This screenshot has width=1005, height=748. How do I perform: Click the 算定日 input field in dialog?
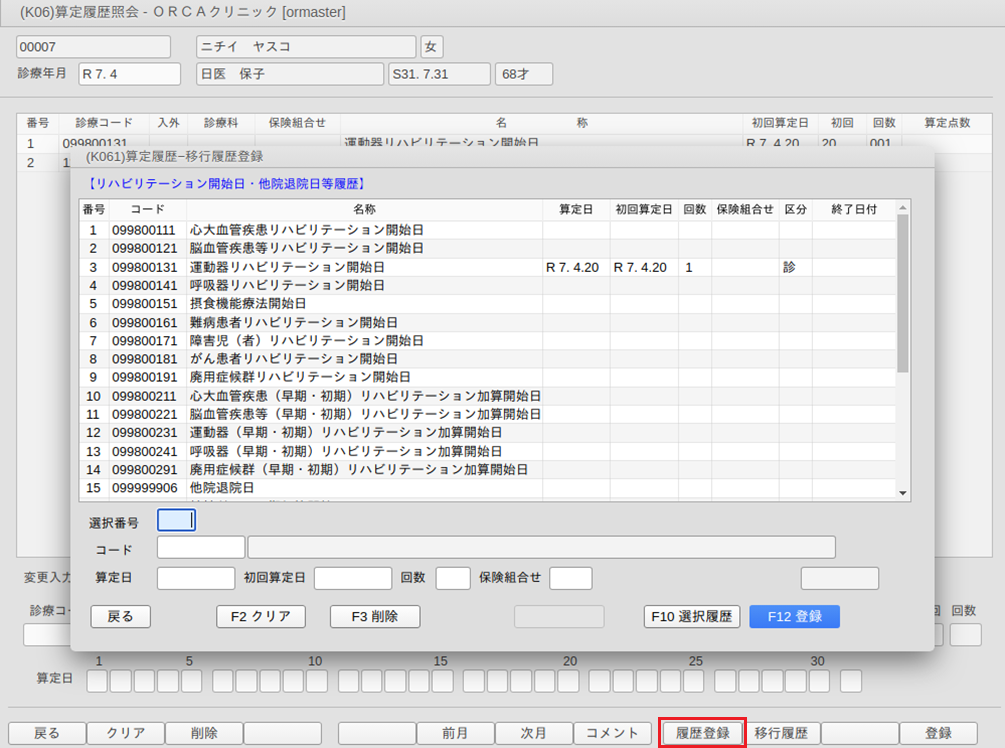(x=196, y=578)
